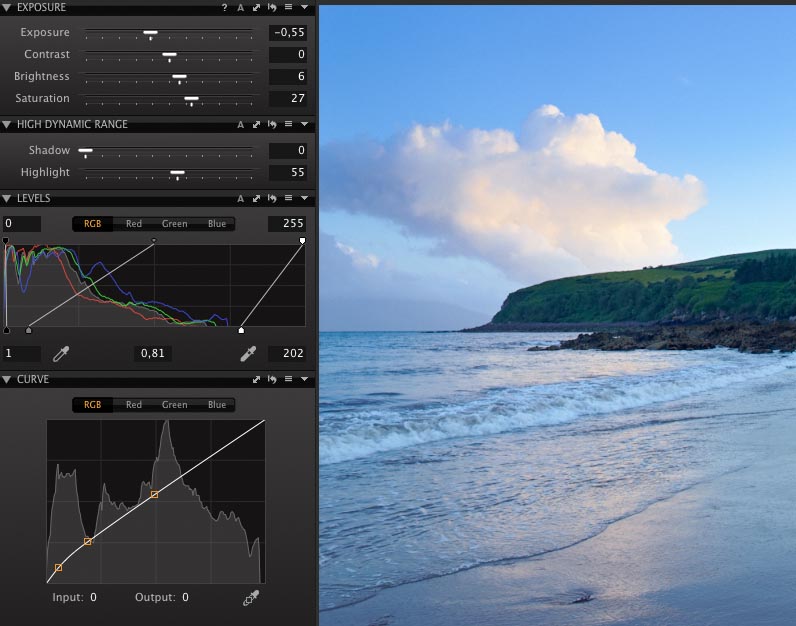Image resolution: width=796 pixels, height=626 pixels.
Task: Click the Levels output black field 0
Action: 21,223
